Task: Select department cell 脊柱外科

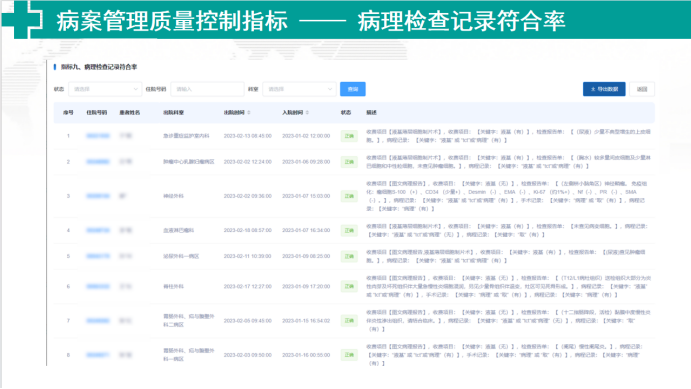Action: coord(173,286)
